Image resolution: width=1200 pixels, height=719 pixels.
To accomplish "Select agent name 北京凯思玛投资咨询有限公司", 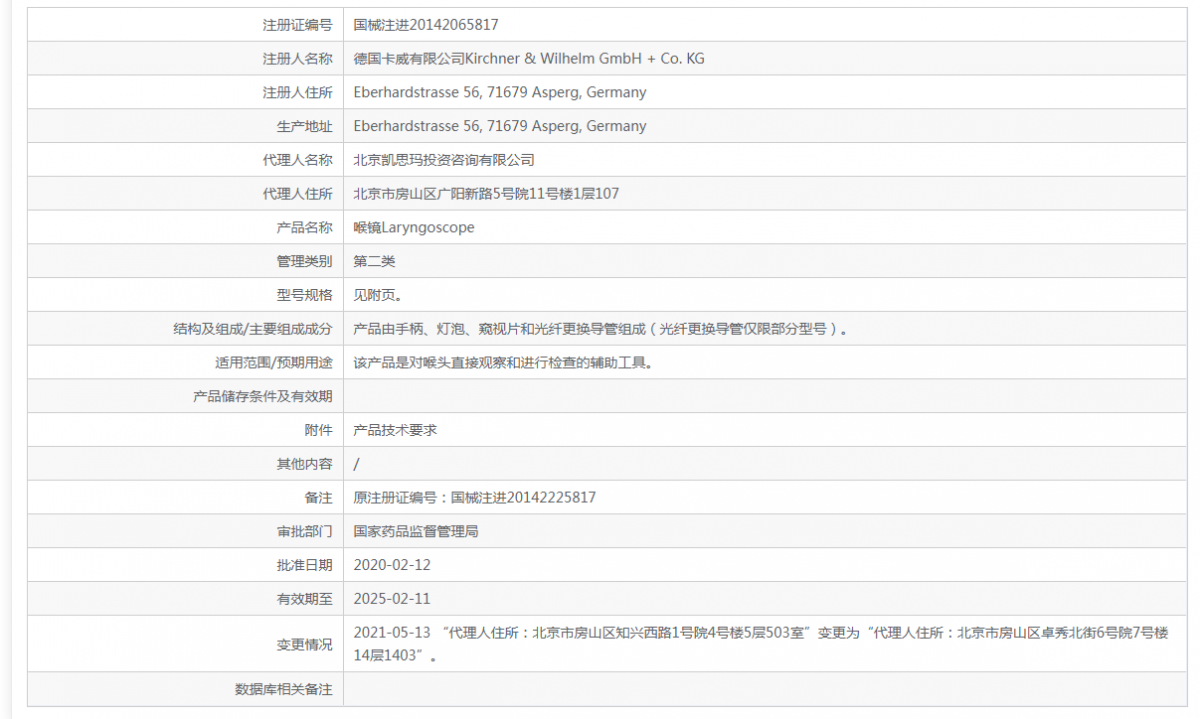I will 444,160.
